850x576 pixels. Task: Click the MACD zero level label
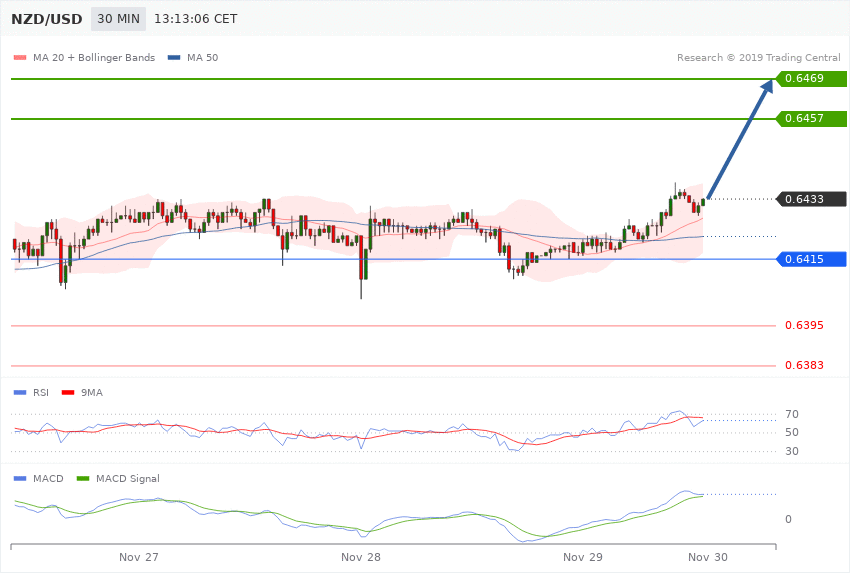tap(788, 519)
